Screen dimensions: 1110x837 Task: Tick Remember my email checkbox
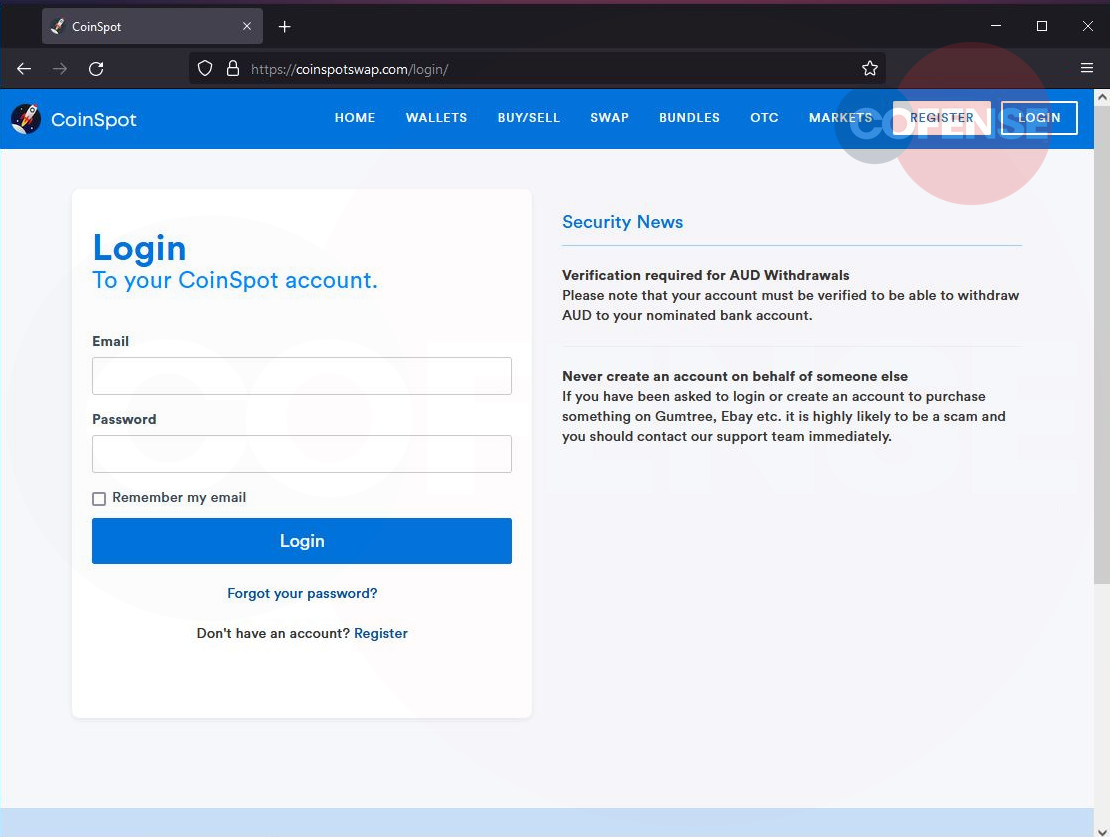click(99, 499)
